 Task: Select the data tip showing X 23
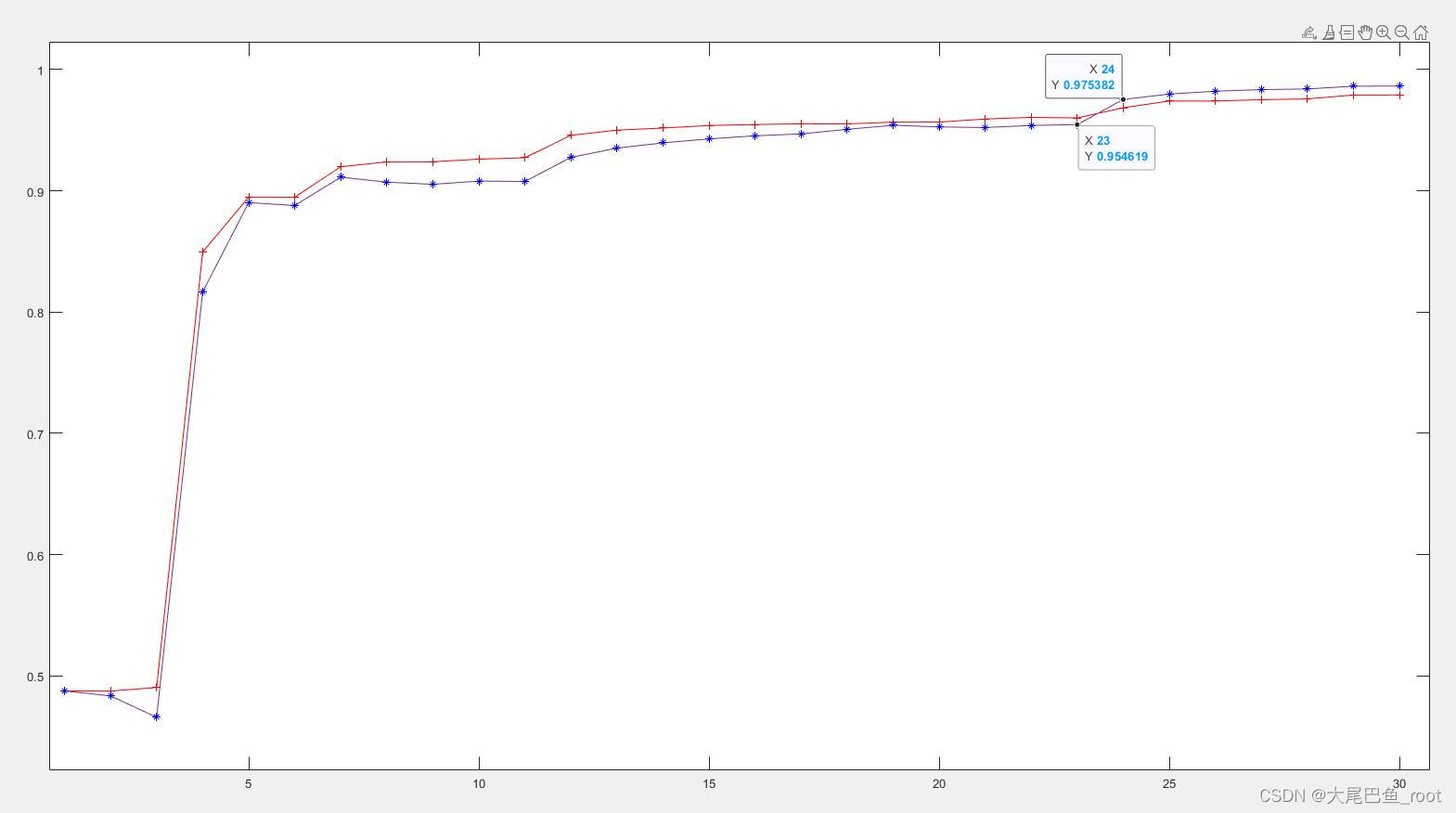[1116, 148]
